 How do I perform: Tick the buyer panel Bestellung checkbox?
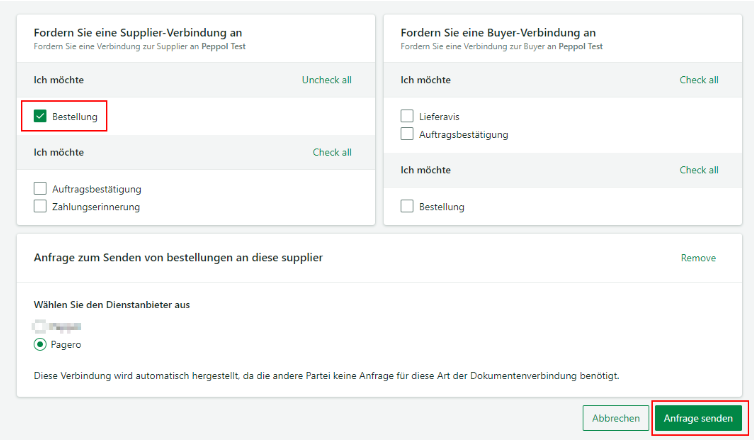click(x=407, y=207)
